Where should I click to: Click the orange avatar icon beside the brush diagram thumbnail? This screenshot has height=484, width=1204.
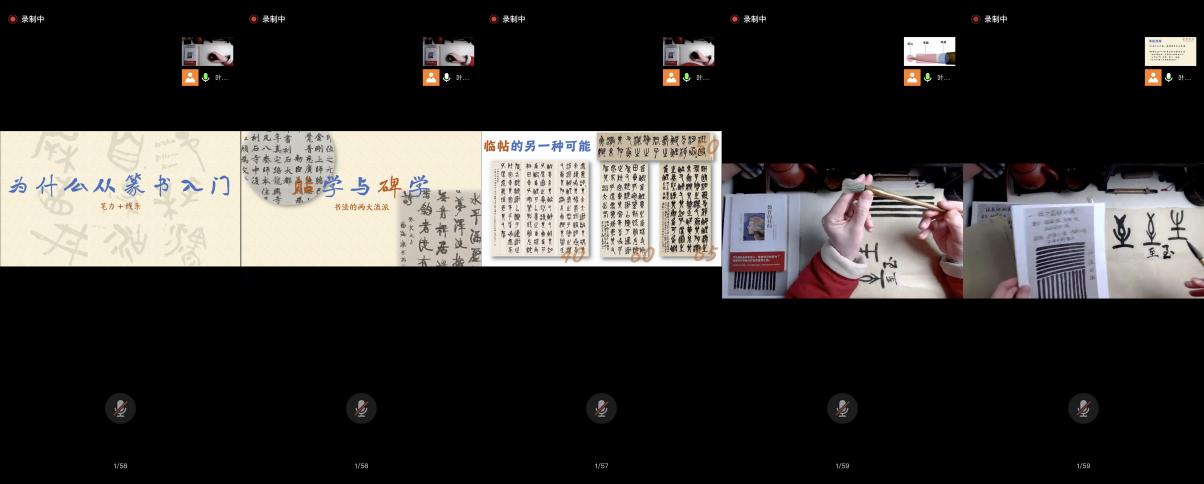[x=912, y=77]
